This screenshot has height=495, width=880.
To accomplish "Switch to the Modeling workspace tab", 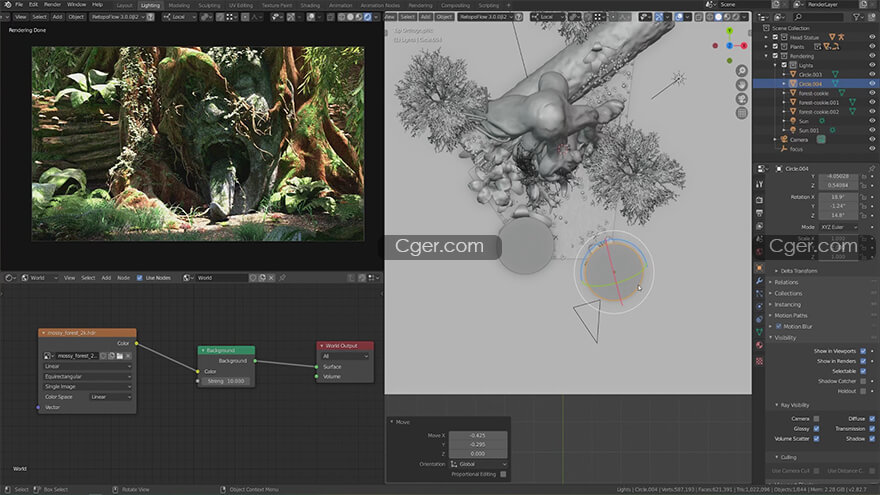I will 179,5.
